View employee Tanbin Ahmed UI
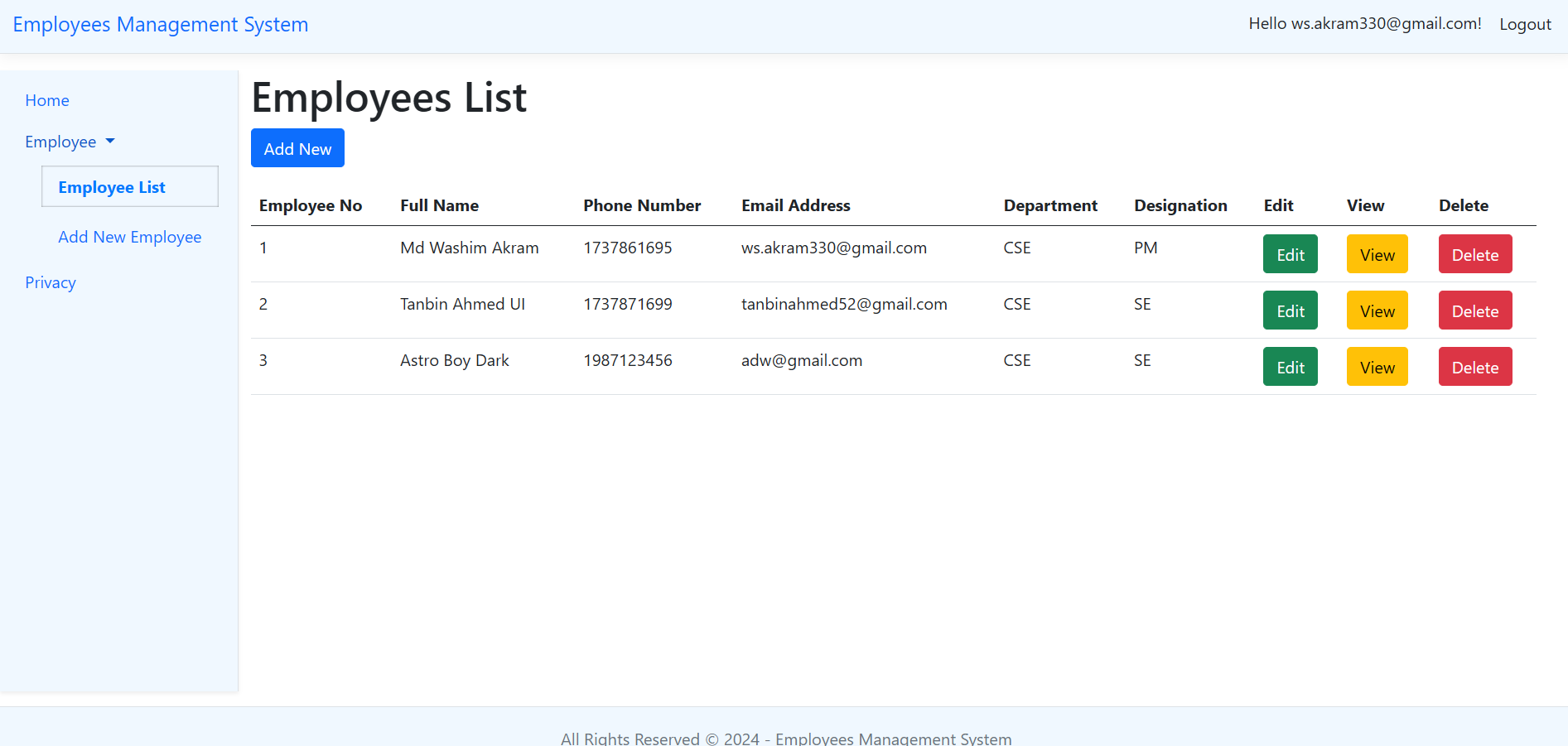Image resolution: width=1568 pixels, height=746 pixels. pos(1377,310)
